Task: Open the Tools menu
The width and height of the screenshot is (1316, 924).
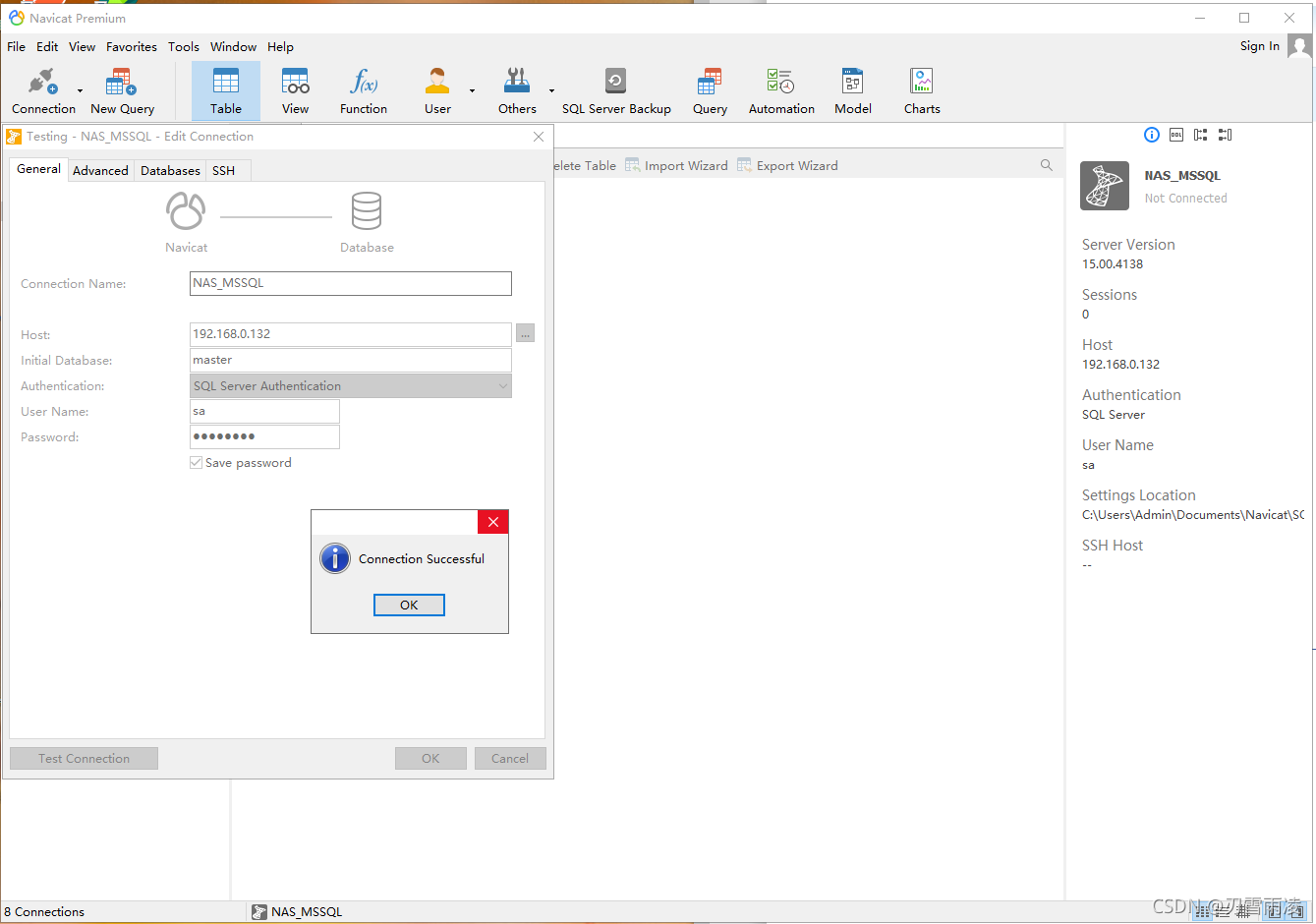Action: (x=184, y=46)
